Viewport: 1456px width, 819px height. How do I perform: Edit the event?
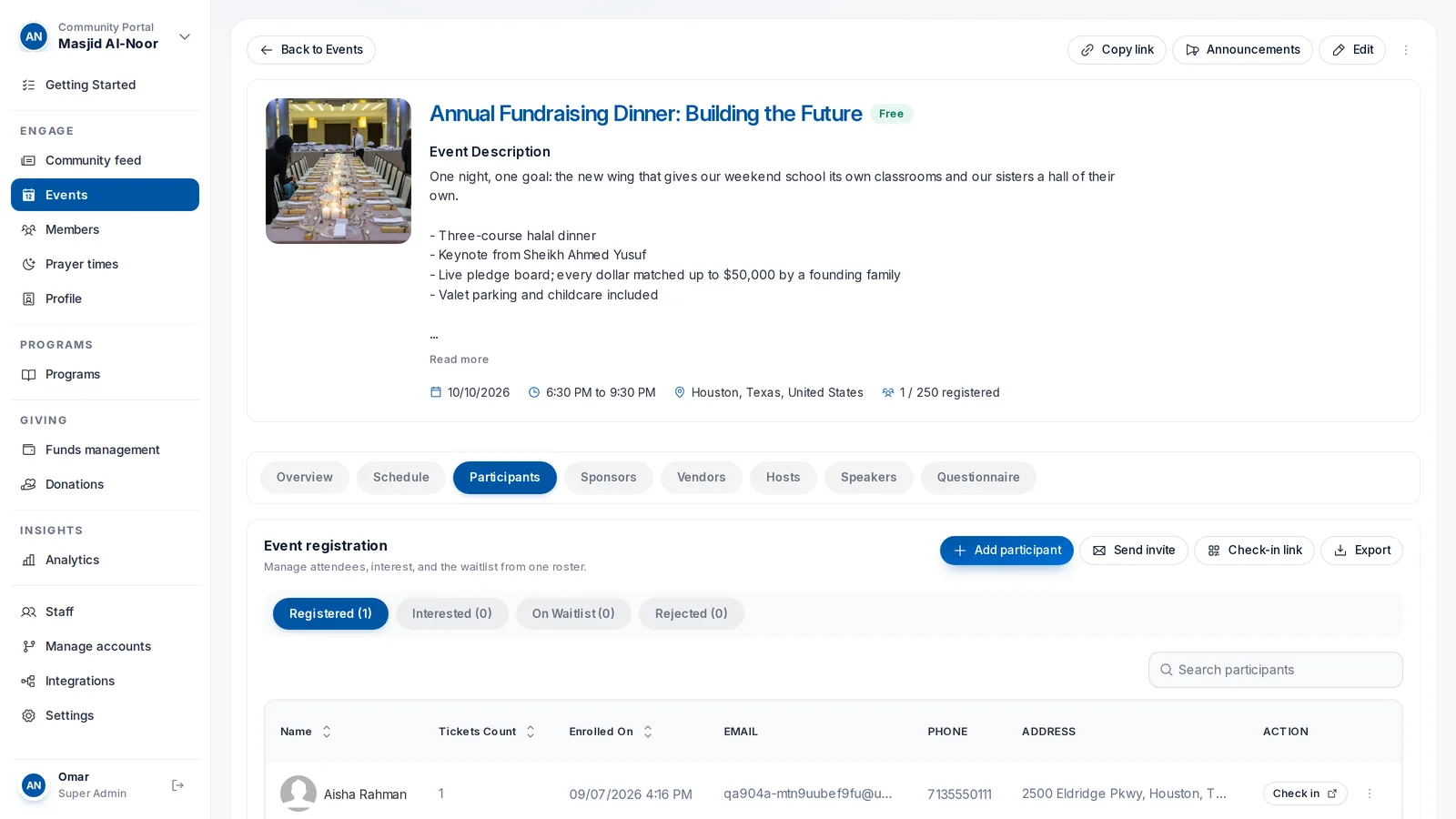(1352, 50)
